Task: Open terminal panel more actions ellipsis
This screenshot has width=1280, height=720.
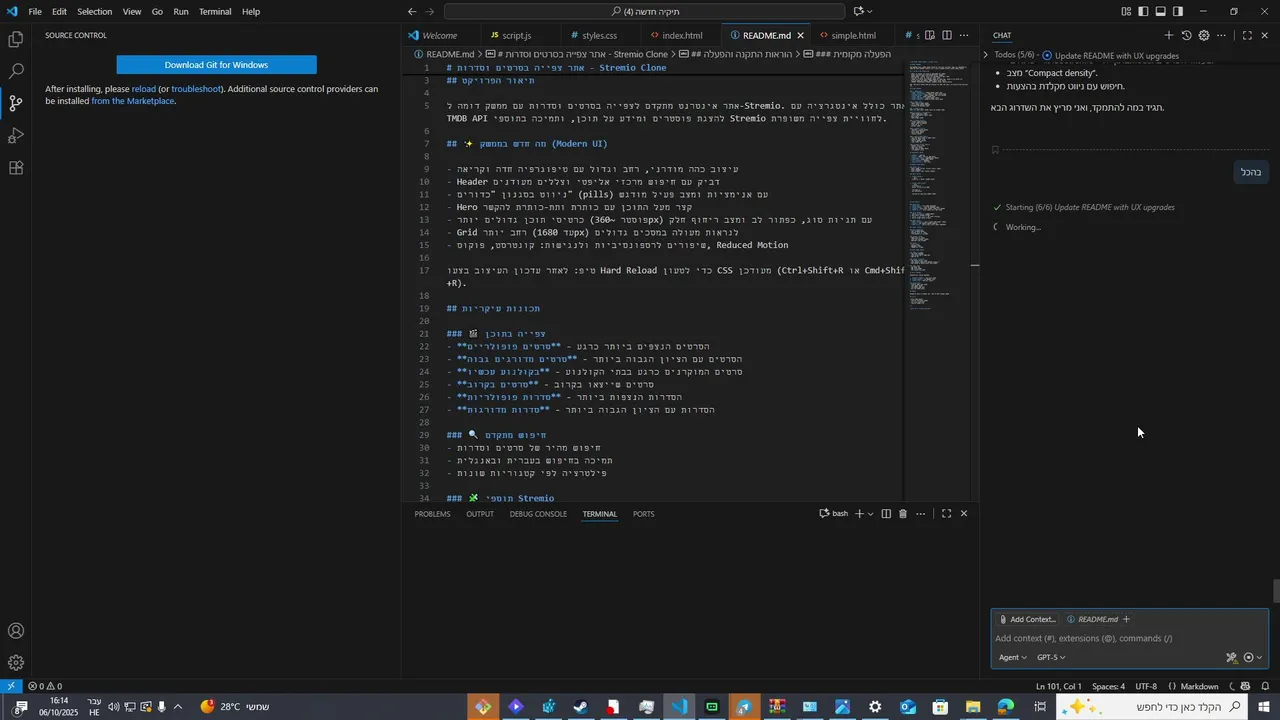Action: click(920, 514)
